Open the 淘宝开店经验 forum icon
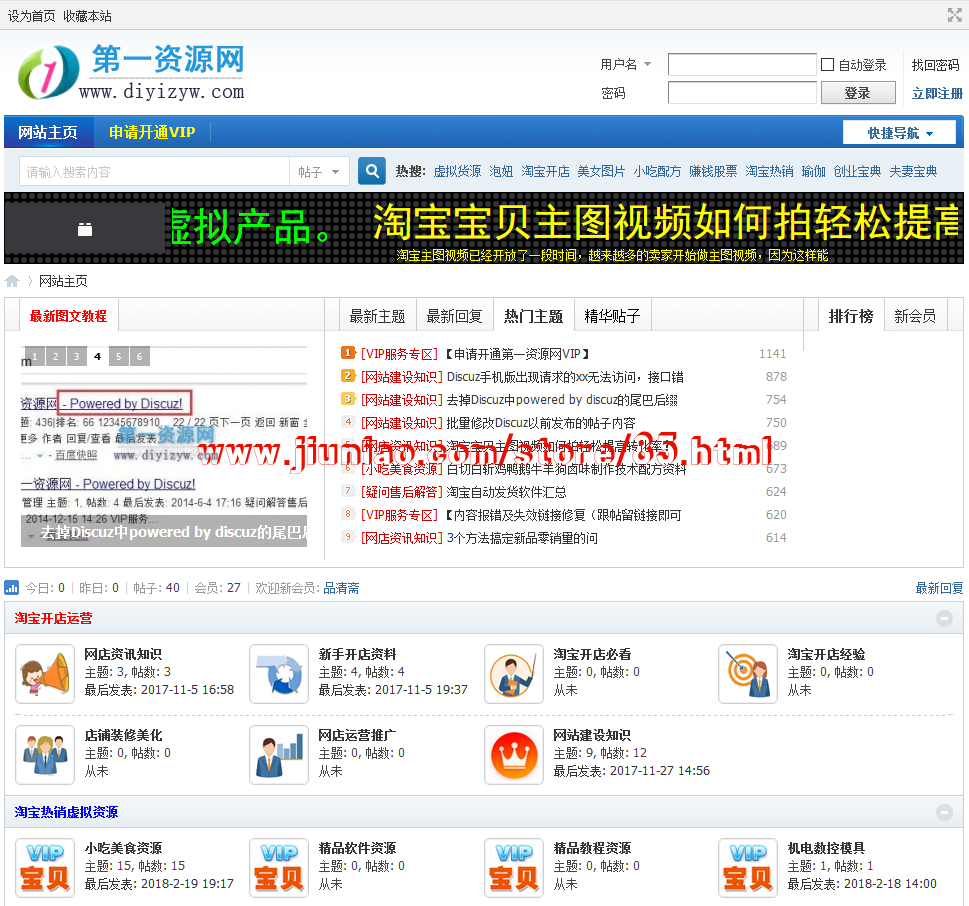 (x=748, y=674)
